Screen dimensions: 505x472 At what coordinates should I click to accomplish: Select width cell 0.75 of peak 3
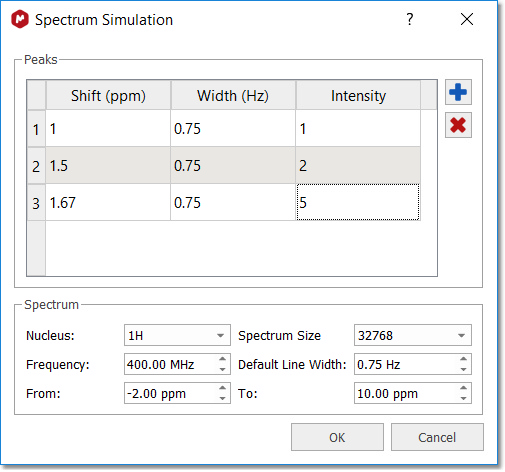tap(233, 203)
